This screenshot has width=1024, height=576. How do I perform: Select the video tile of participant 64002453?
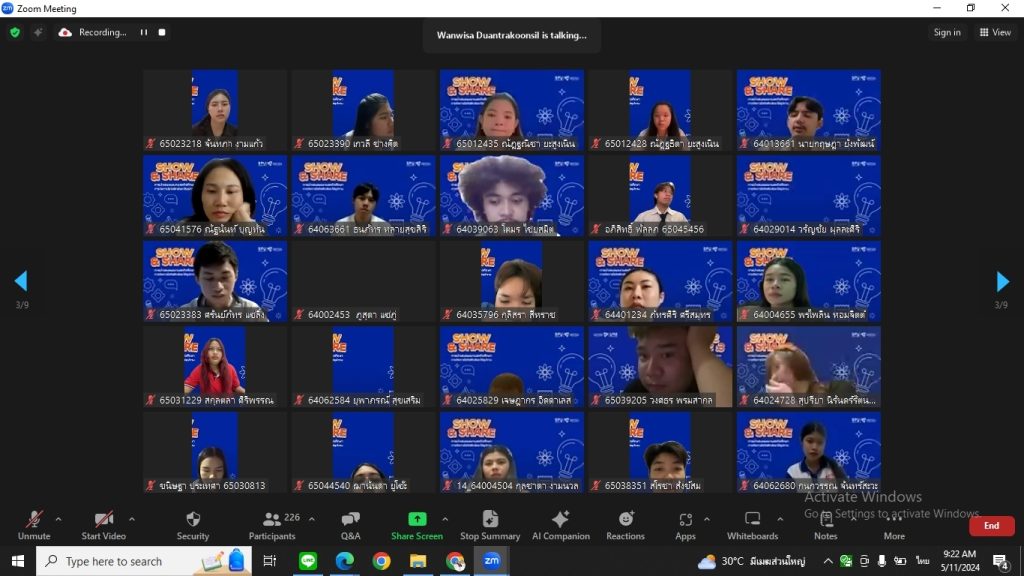363,281
